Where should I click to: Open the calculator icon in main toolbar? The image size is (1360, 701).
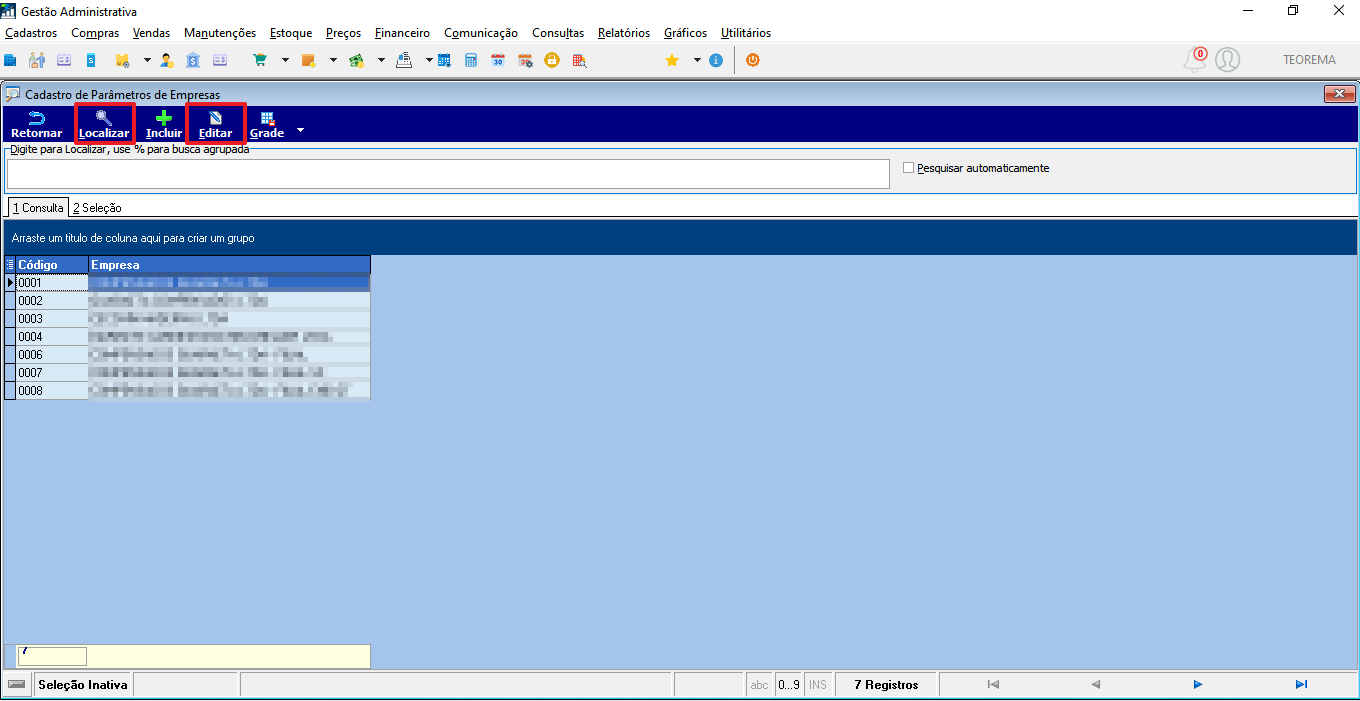[x=471, y=60]
